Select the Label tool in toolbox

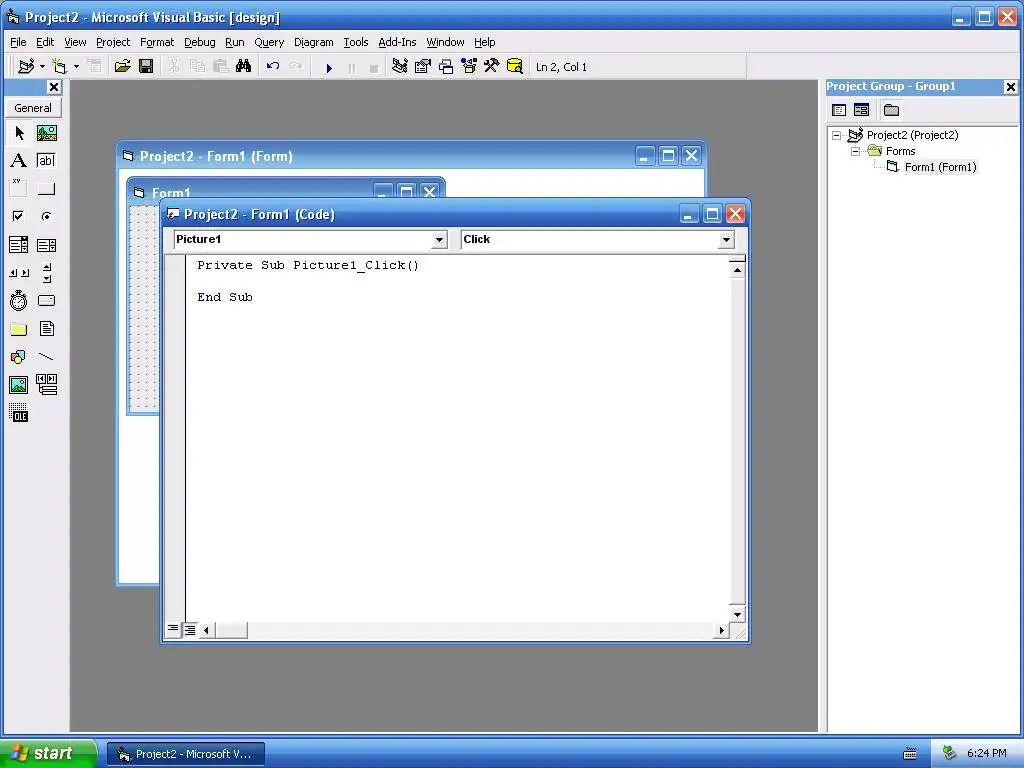[x=19, y=161]
